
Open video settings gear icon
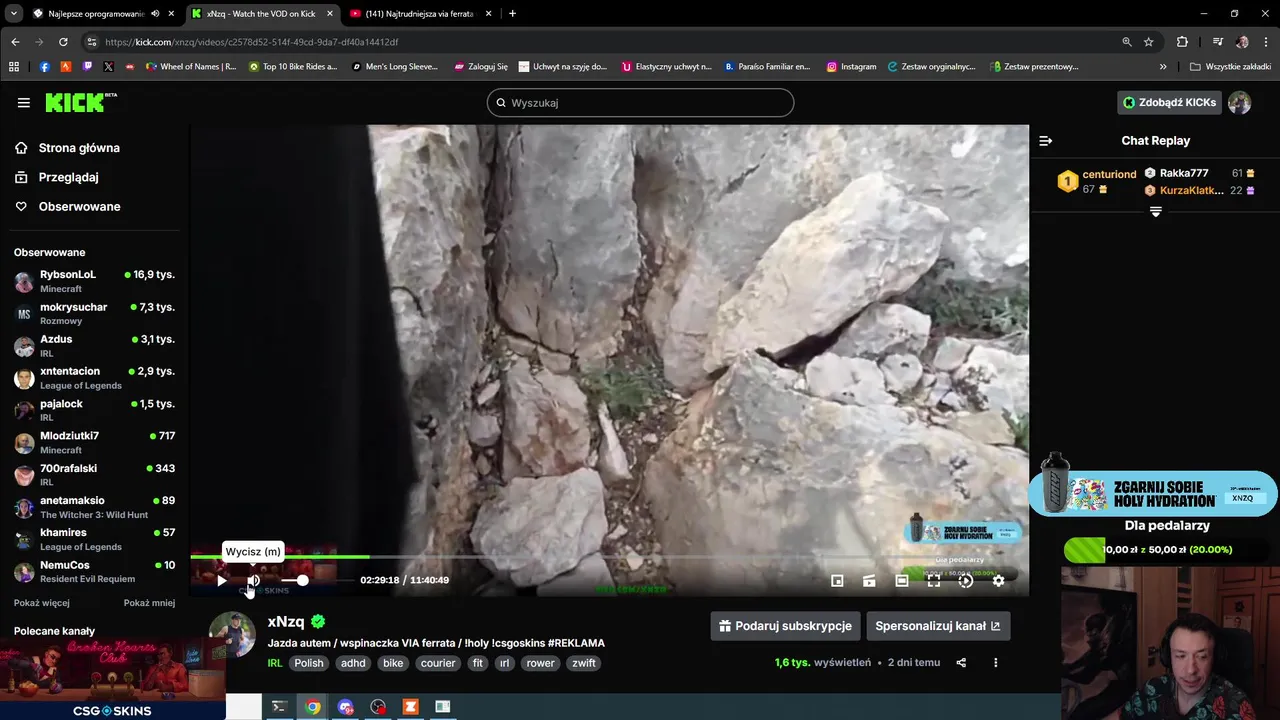pos(998,580)
